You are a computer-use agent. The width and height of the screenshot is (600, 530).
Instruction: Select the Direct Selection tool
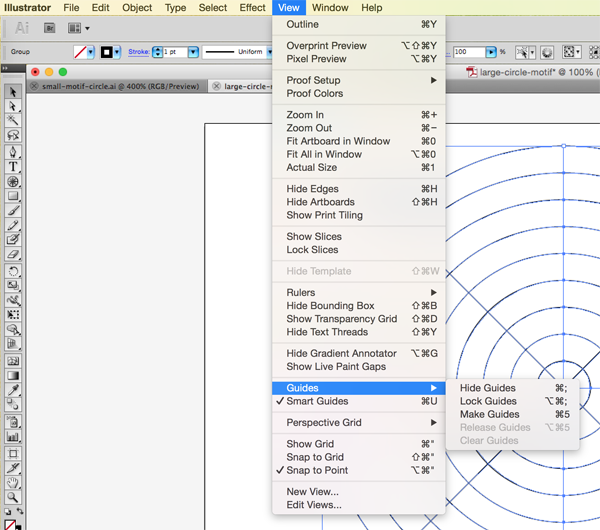13,106
